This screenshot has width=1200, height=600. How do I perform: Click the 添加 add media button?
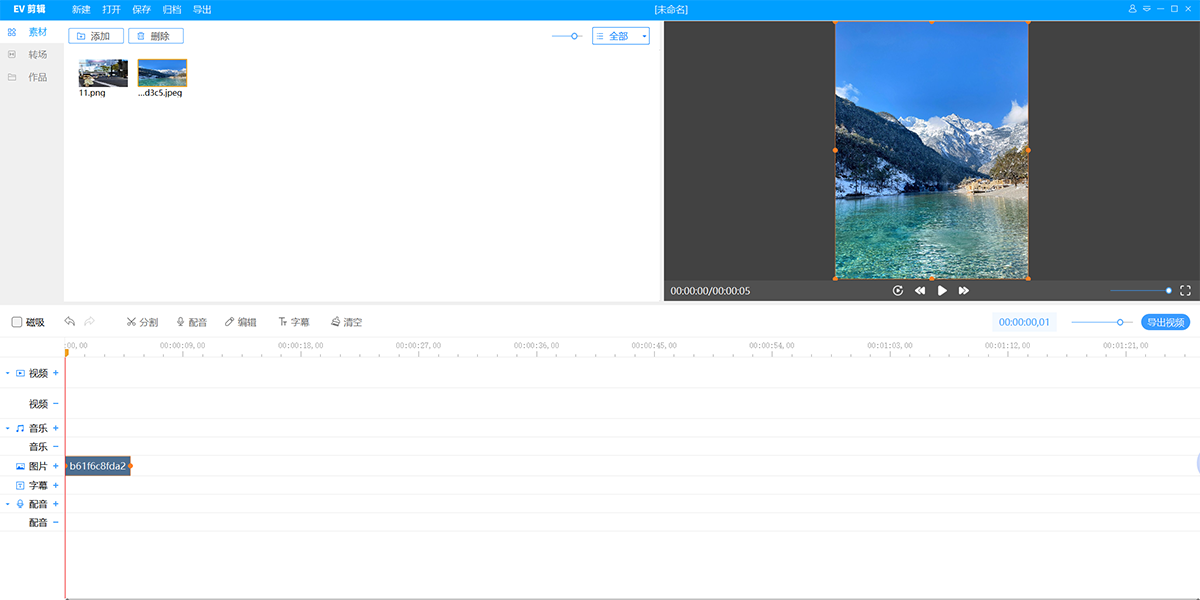pos(96,36)
